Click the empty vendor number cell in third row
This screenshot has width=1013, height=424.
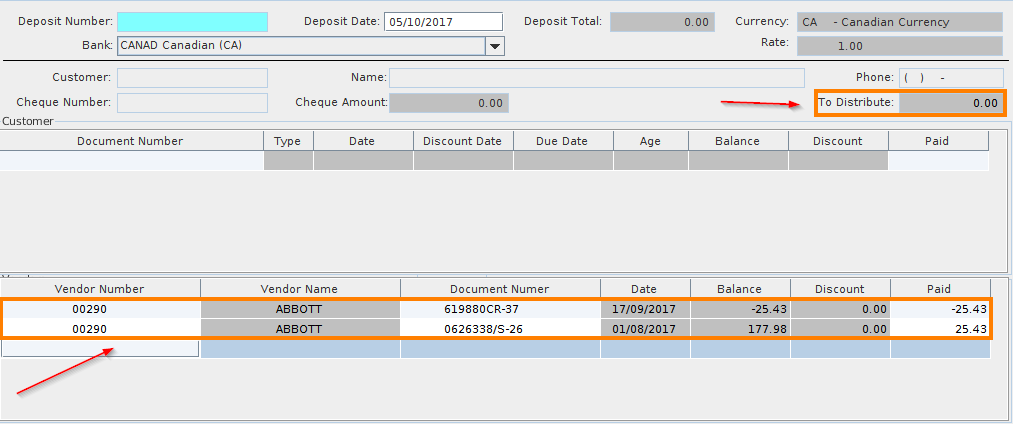[x=100, y=348]
